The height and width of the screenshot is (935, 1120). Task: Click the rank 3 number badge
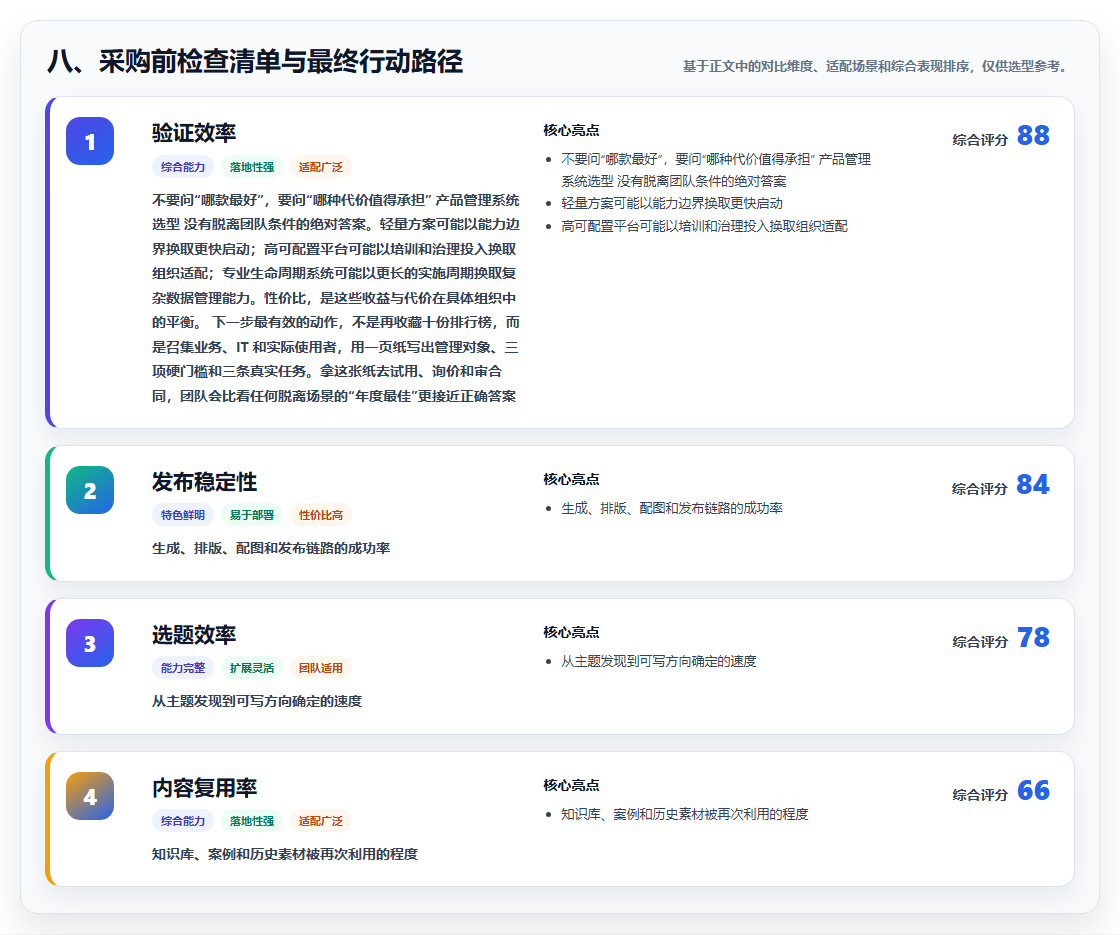90,643
